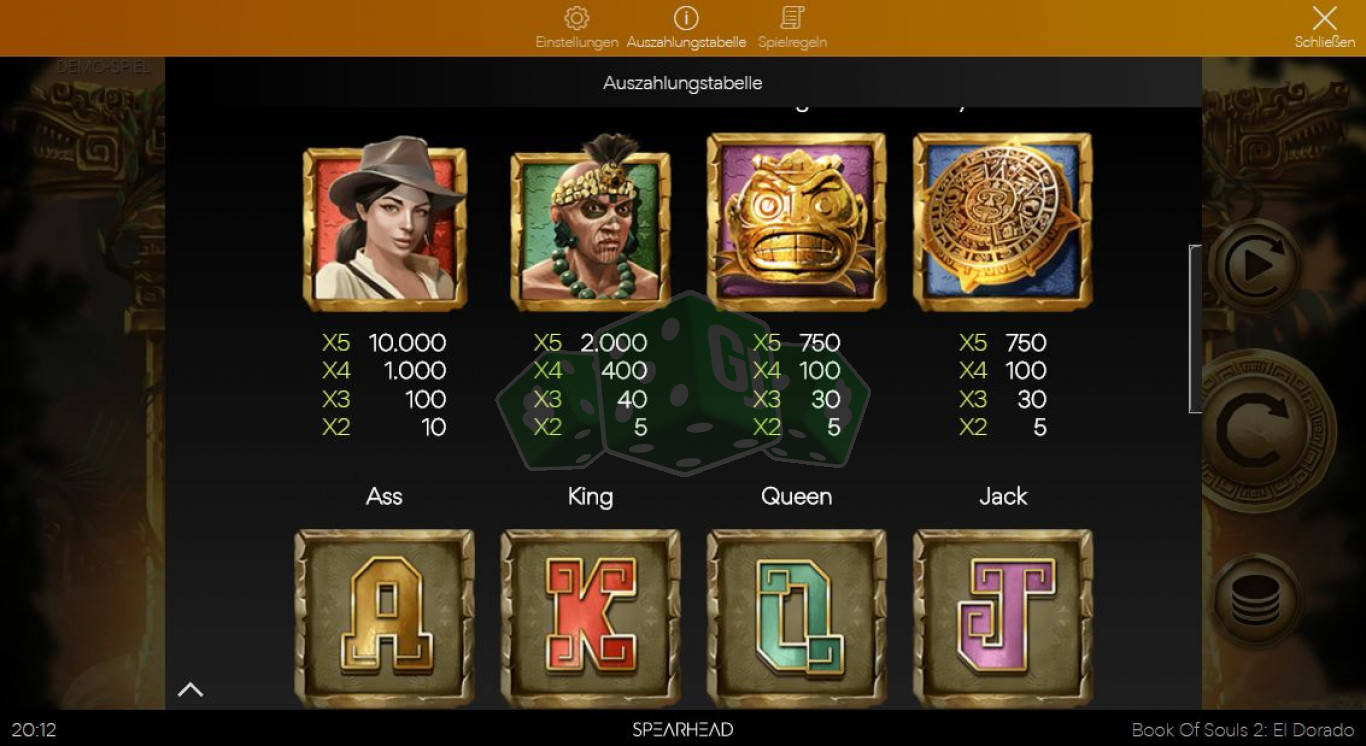Viewport: 1366px width, 746px height.
Task: Select the golden mask symbol
Action: pos(796,222)
